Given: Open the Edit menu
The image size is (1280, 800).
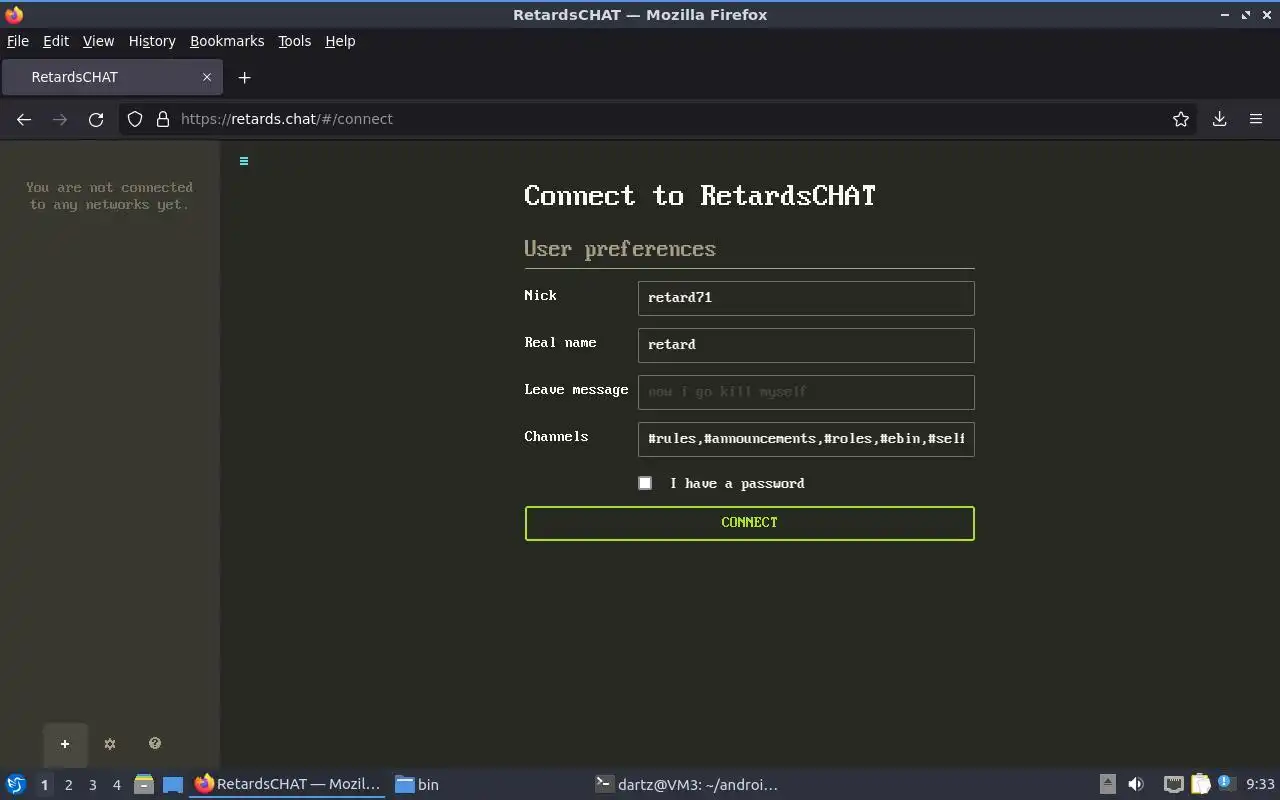Looking at the screenshot, I should (x=56, y=41).
